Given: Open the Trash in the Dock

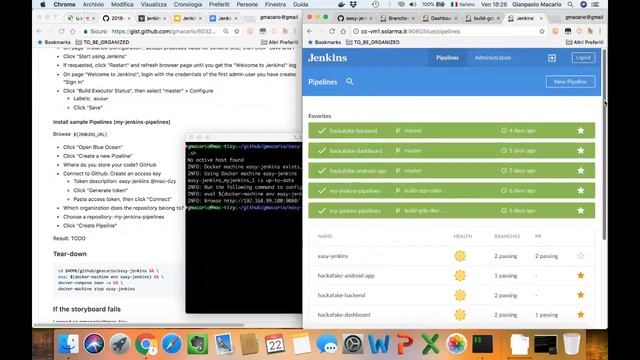Looking at the screenshot, I should coord(571,344).
